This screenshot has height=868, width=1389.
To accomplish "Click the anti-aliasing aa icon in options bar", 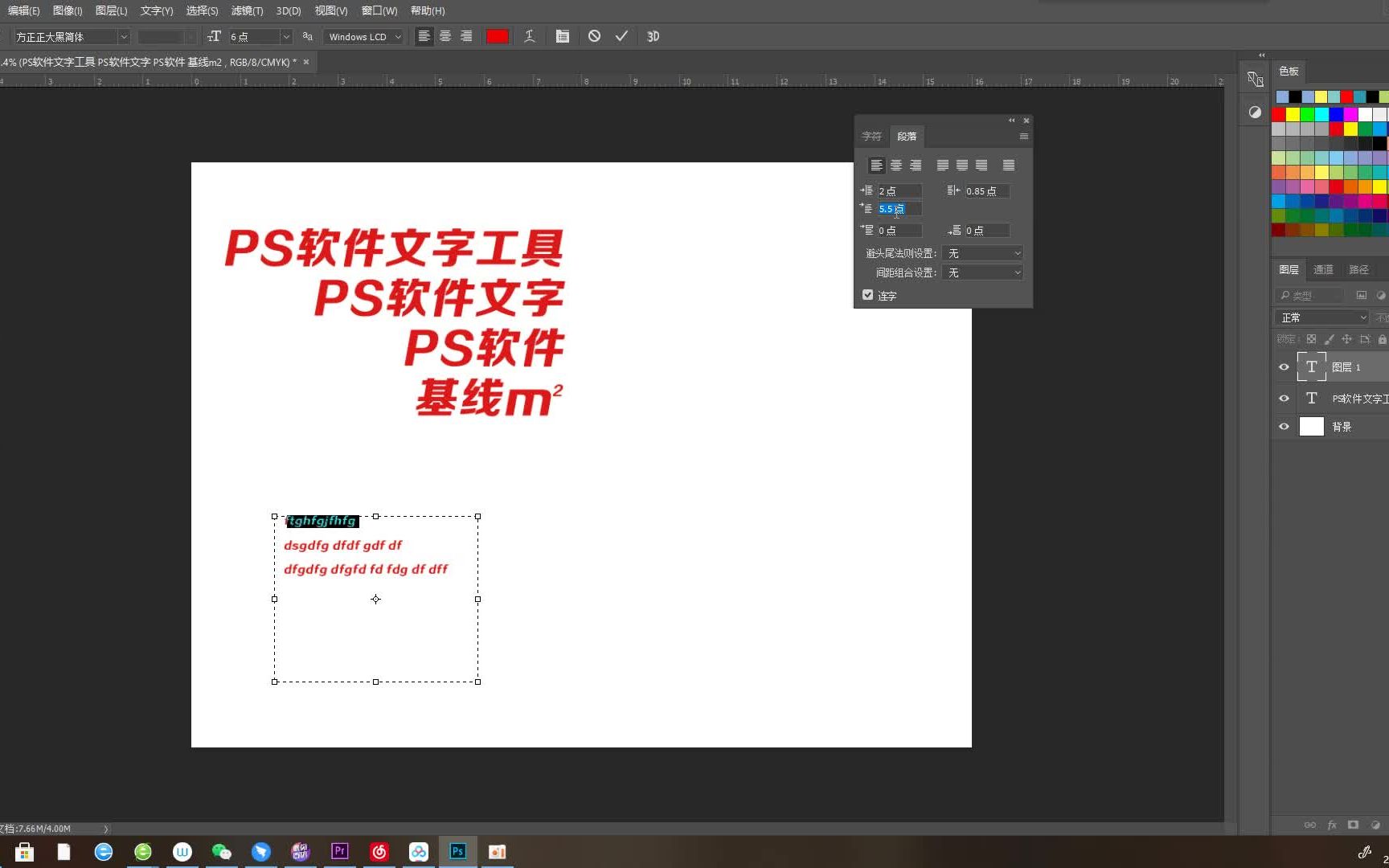I will click(307, 36).
